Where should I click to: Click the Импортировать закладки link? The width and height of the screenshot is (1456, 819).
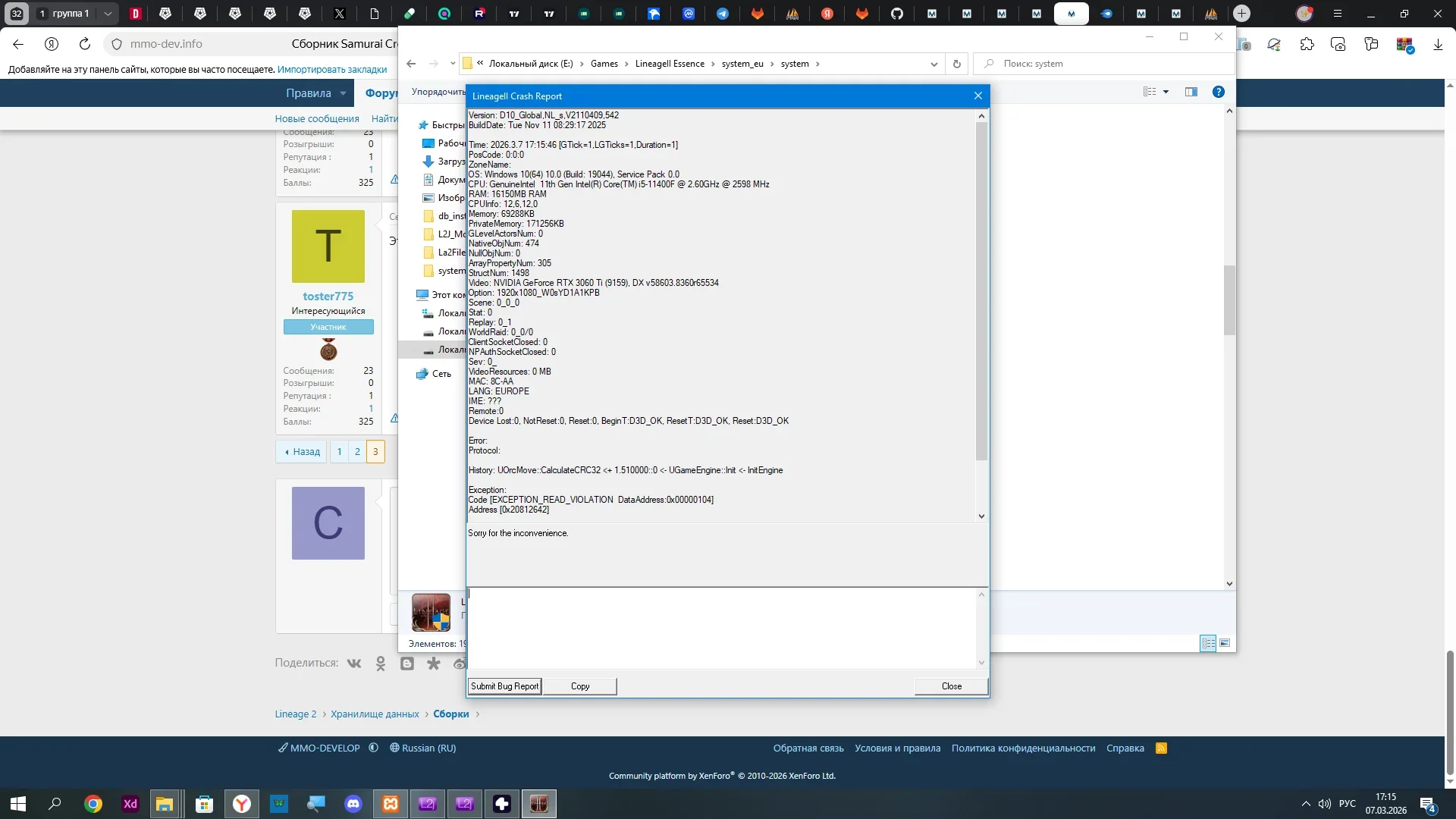pos(332,70)
